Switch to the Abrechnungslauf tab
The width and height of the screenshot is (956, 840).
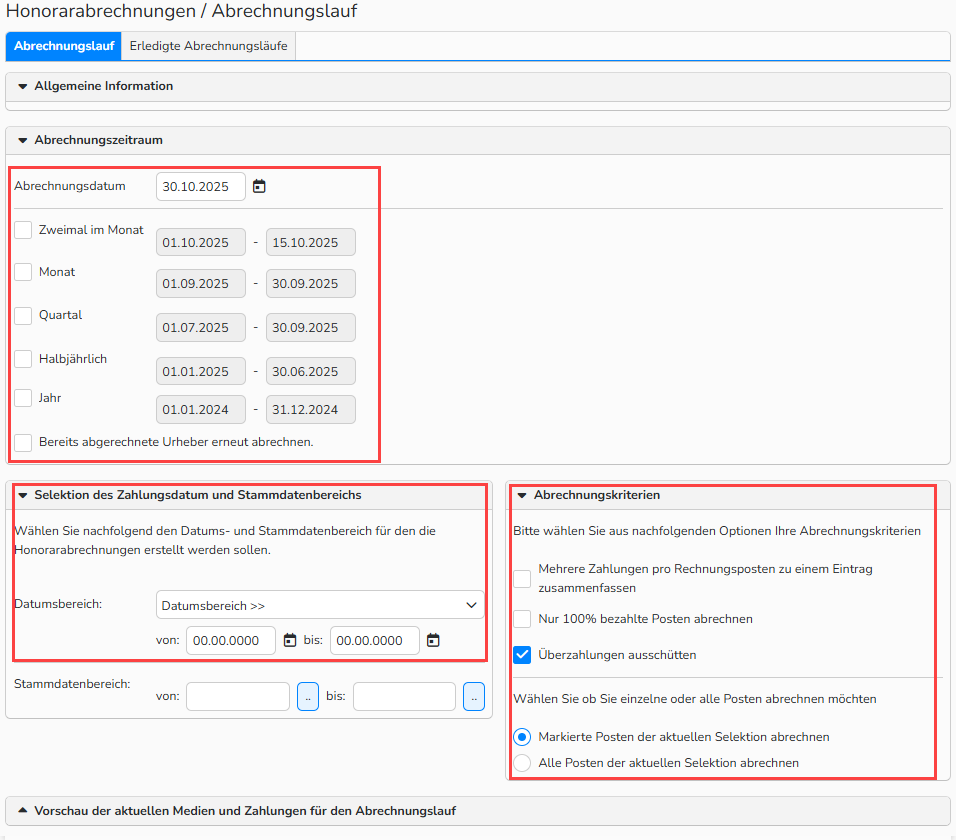click(x=64, y=46)
